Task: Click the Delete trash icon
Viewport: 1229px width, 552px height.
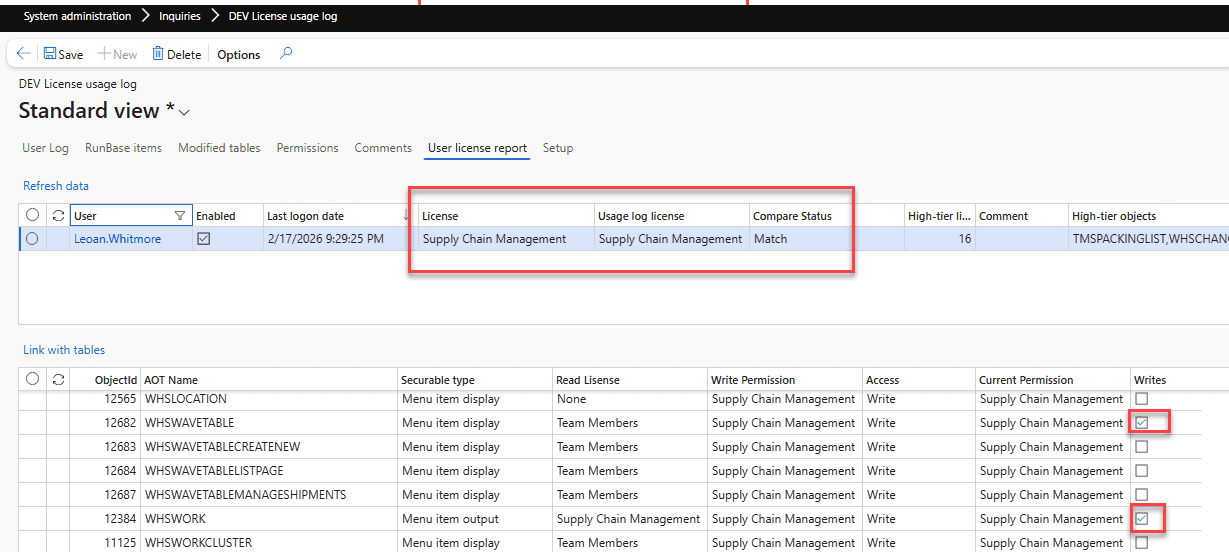Action: click(x=158, y=54)
